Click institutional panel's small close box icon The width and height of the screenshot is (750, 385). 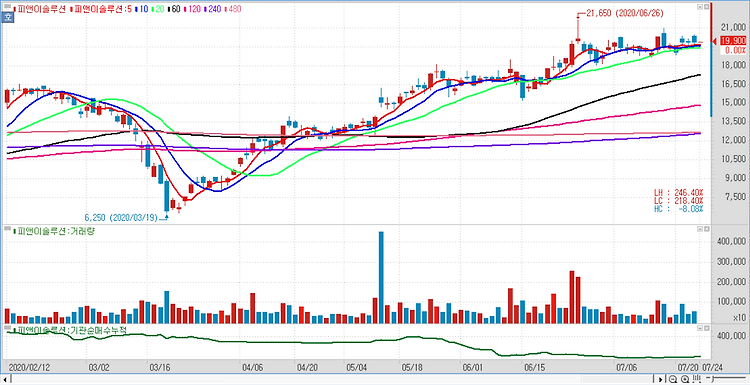tap(706, 329)
